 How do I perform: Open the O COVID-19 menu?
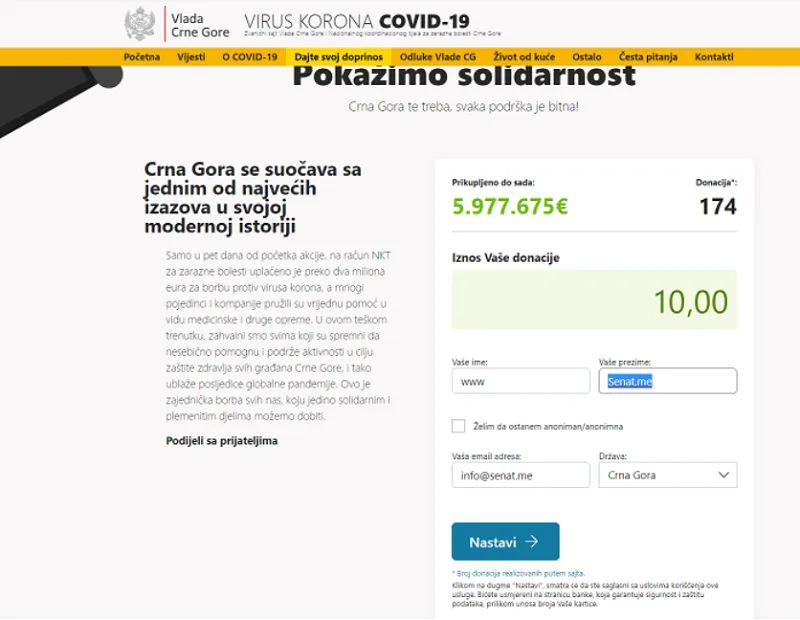[x=249, y=57]
